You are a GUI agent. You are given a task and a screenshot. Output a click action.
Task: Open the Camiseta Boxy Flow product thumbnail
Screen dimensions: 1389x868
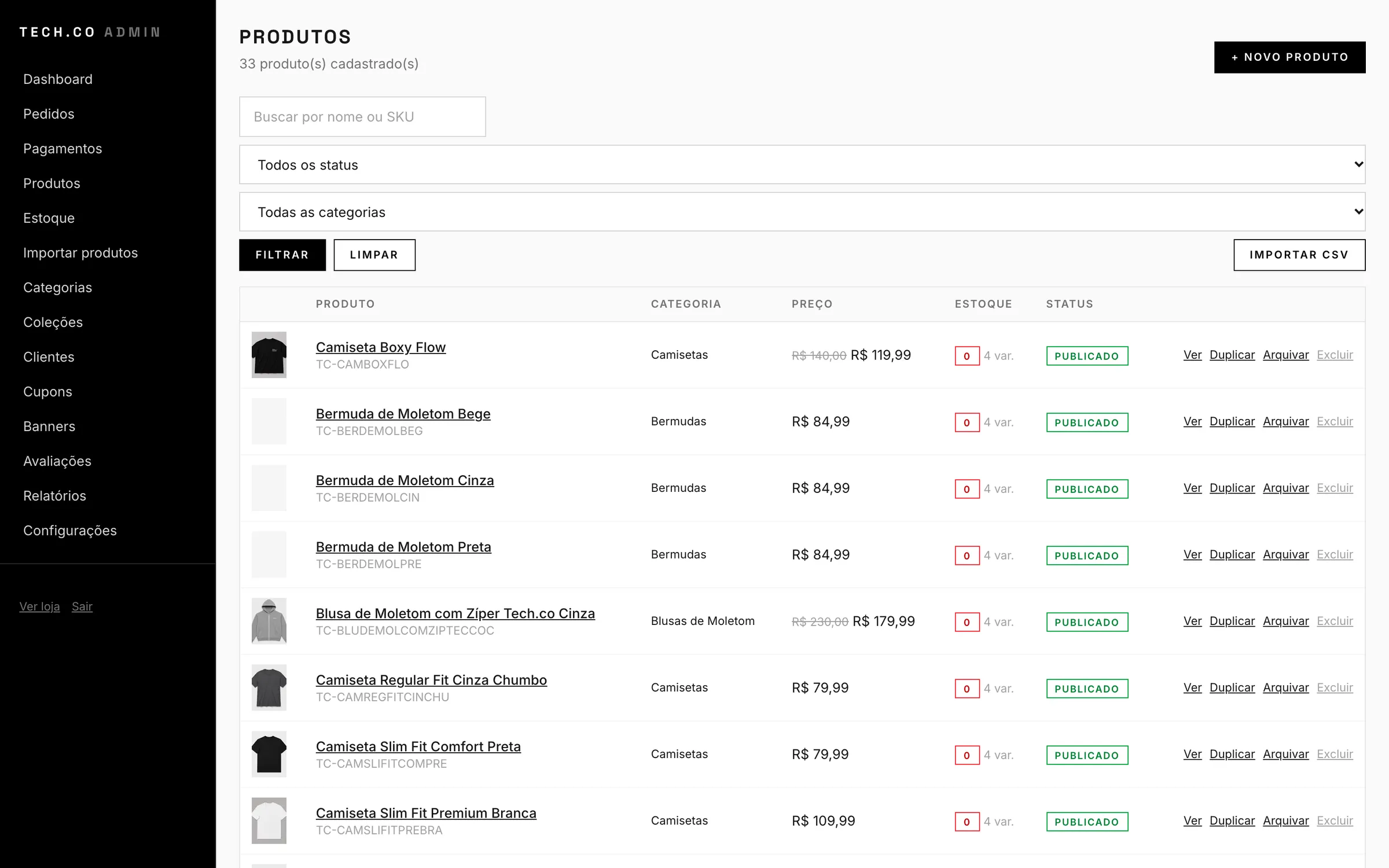269,355
